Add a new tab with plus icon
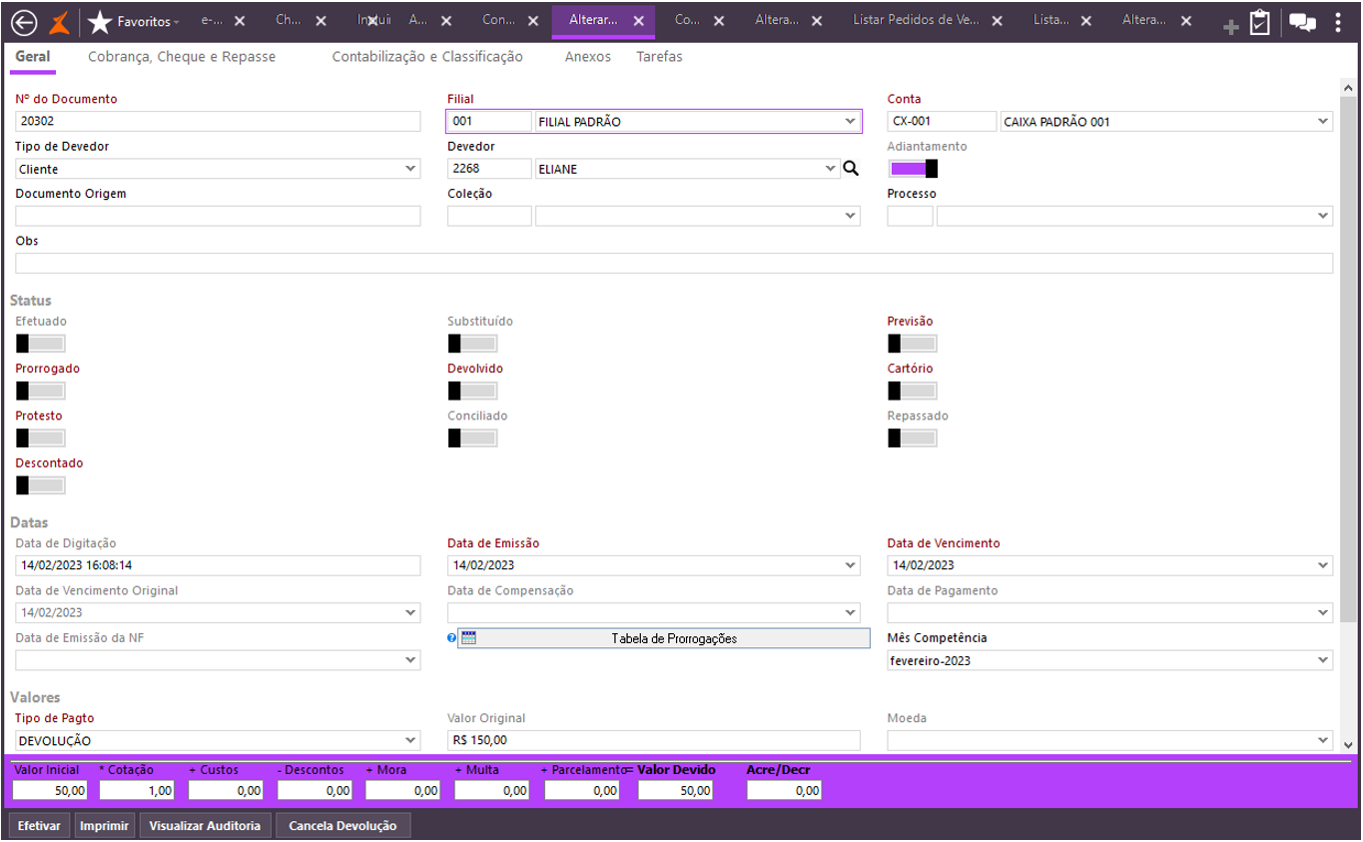The width and height of the screenshot is (1363, 842). click(x=1231, y=27)
